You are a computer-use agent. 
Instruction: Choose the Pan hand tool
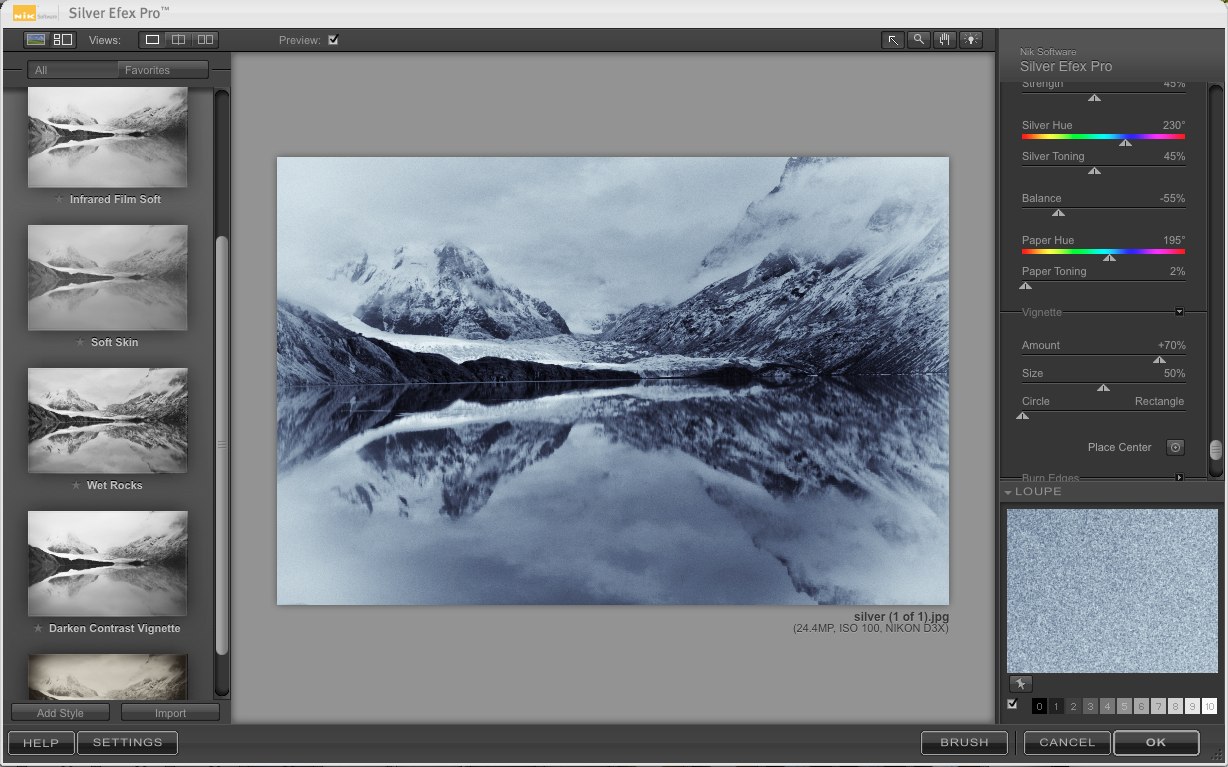coord(945,40)
